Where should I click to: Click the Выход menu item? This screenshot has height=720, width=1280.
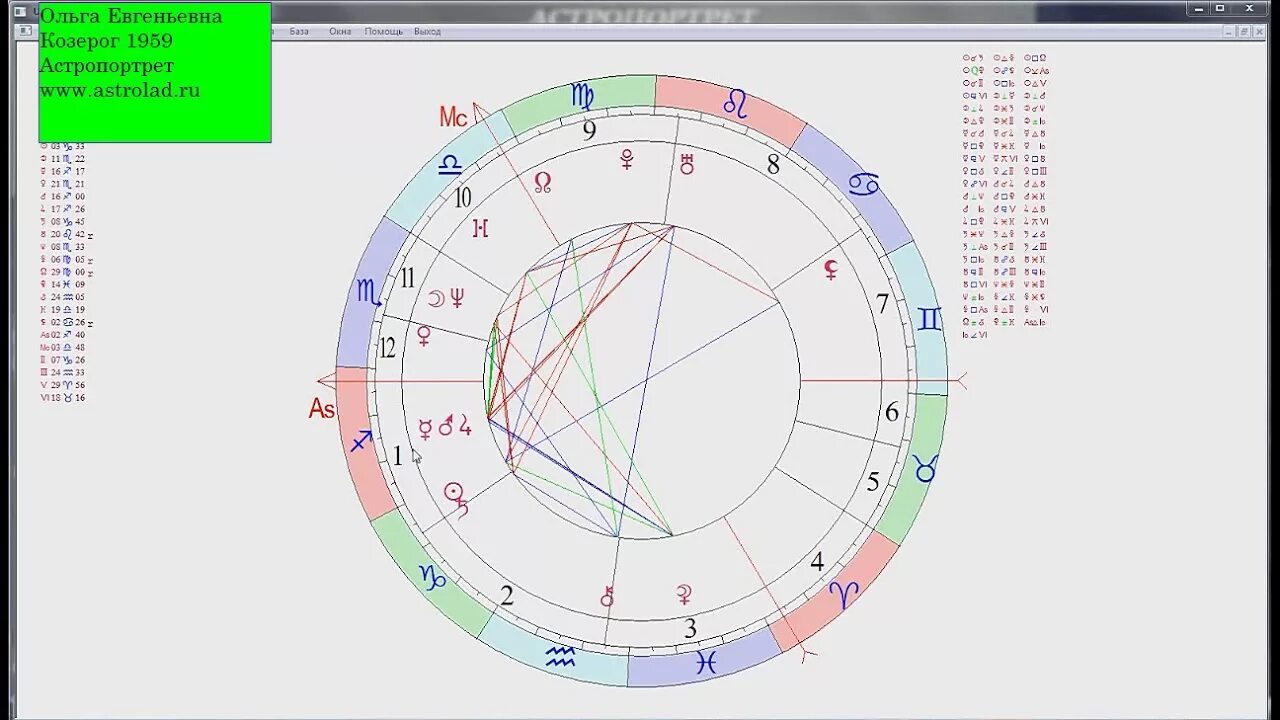[x=427, y=31]
